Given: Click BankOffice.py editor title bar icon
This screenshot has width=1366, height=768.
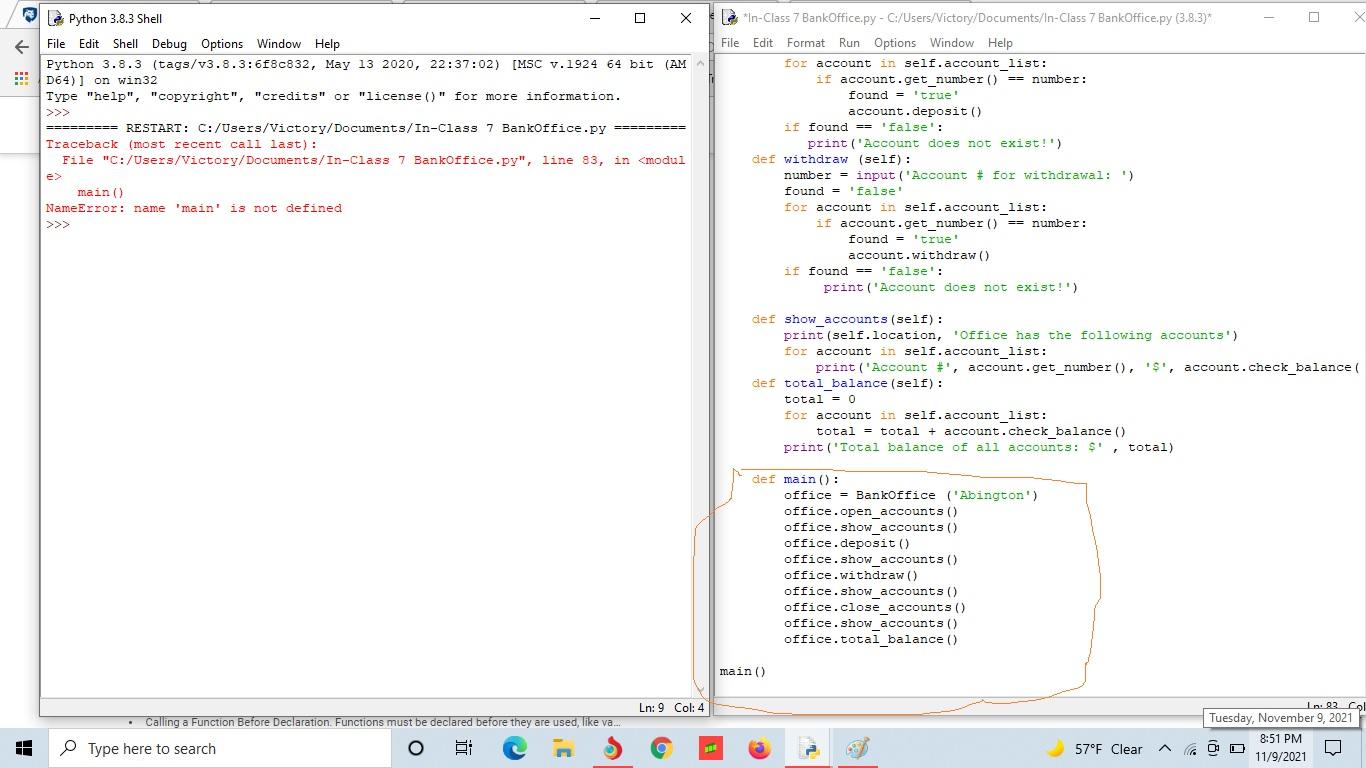Looking at the screenshot, I should [x=729, y=17].
